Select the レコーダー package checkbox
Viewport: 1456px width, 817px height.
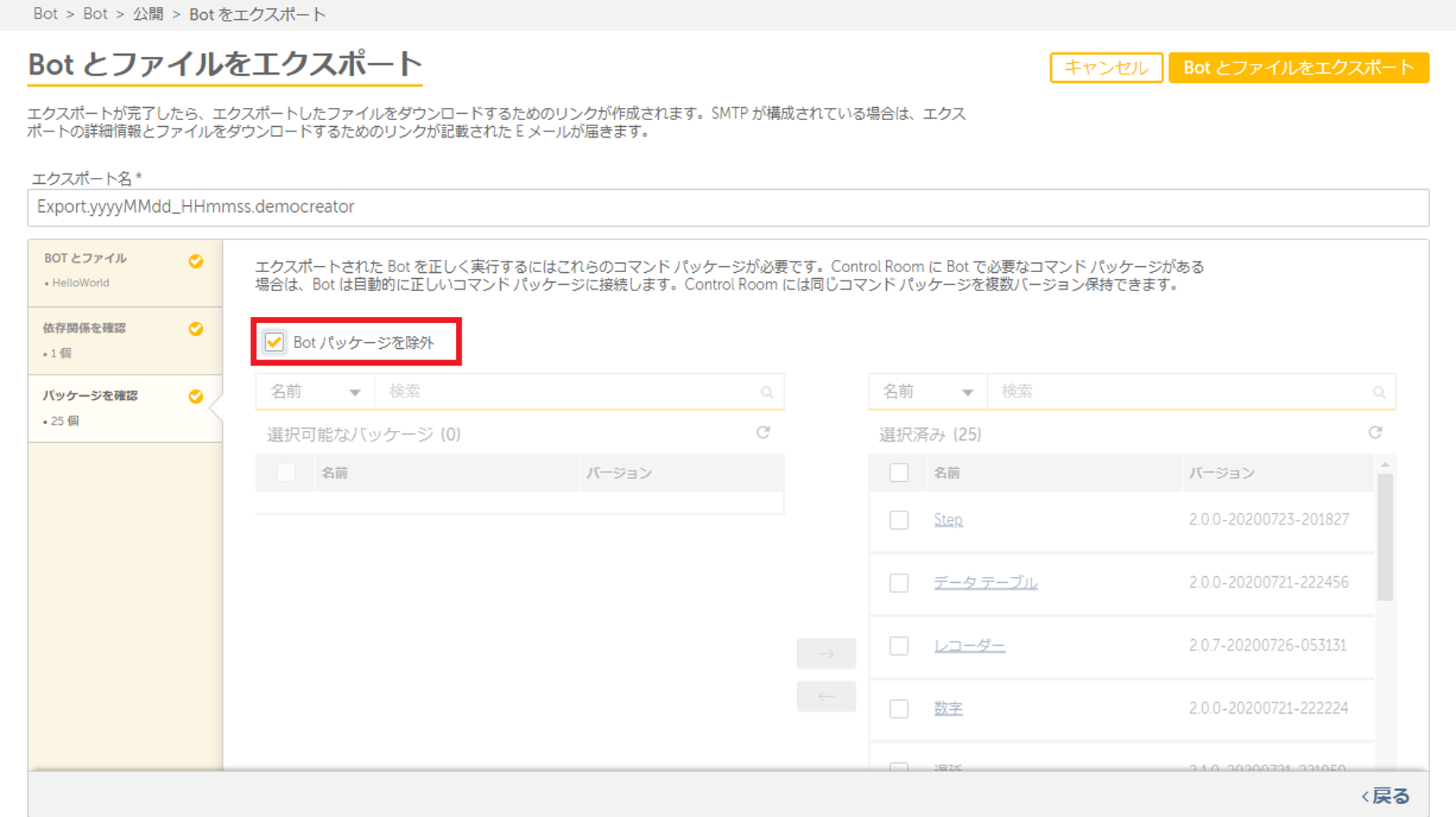(x=899, y=646)
